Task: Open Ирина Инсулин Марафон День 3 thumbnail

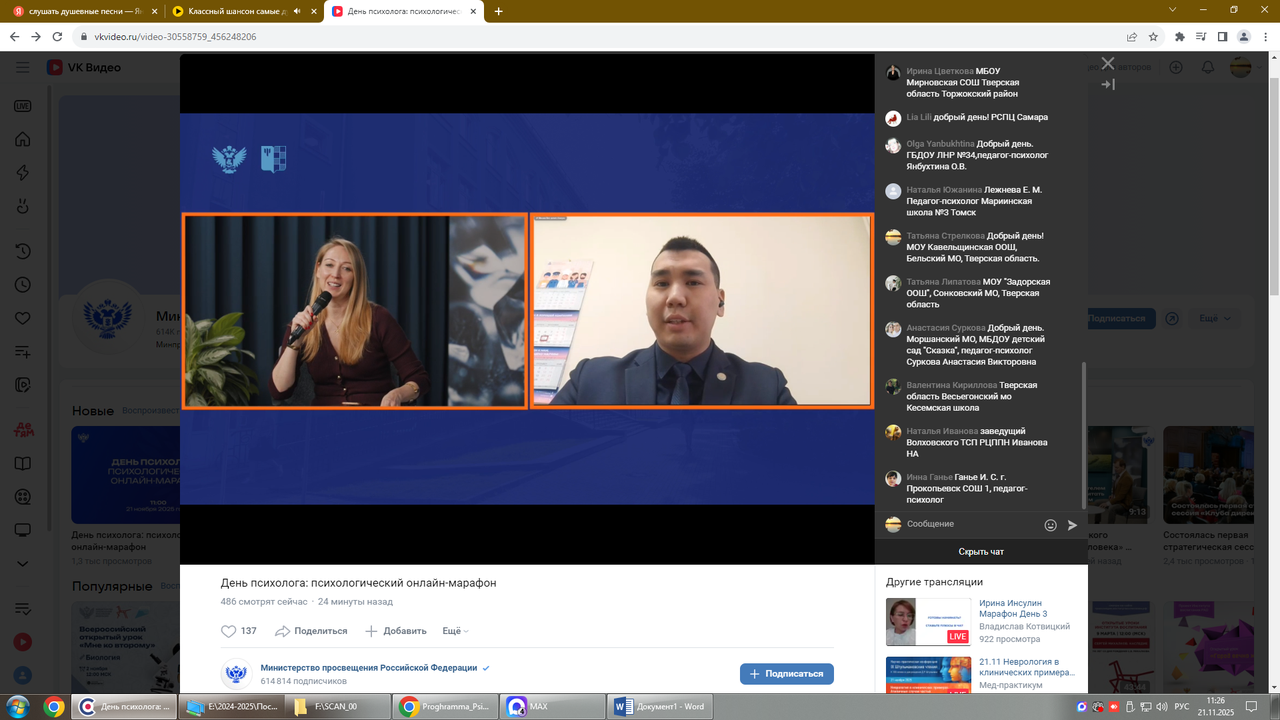Action: pyautogui.click(x=928, y=622)
